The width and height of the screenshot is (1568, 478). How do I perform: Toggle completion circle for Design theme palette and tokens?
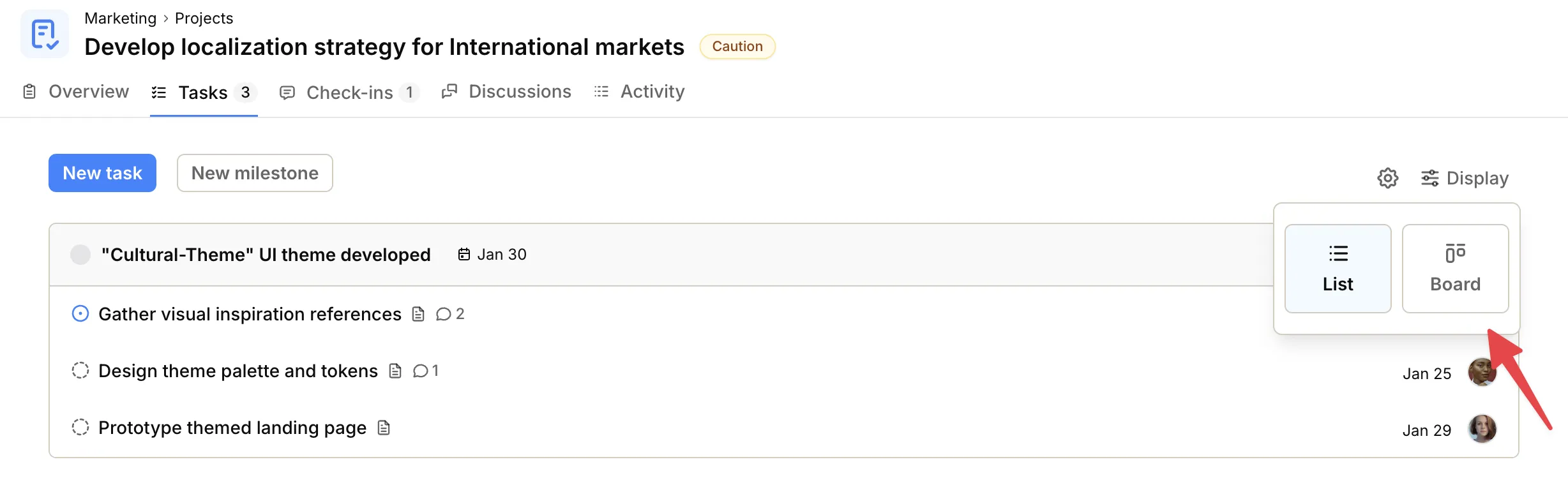pos(80,370)
